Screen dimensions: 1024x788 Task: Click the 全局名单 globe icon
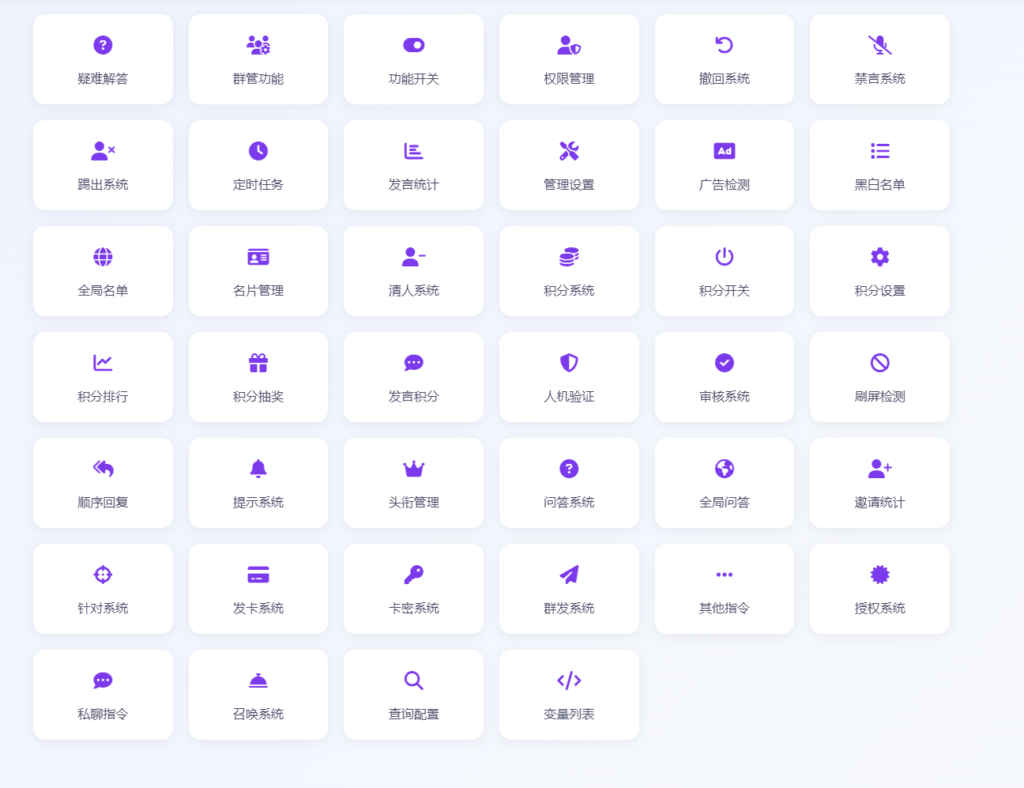pos(103,257)
